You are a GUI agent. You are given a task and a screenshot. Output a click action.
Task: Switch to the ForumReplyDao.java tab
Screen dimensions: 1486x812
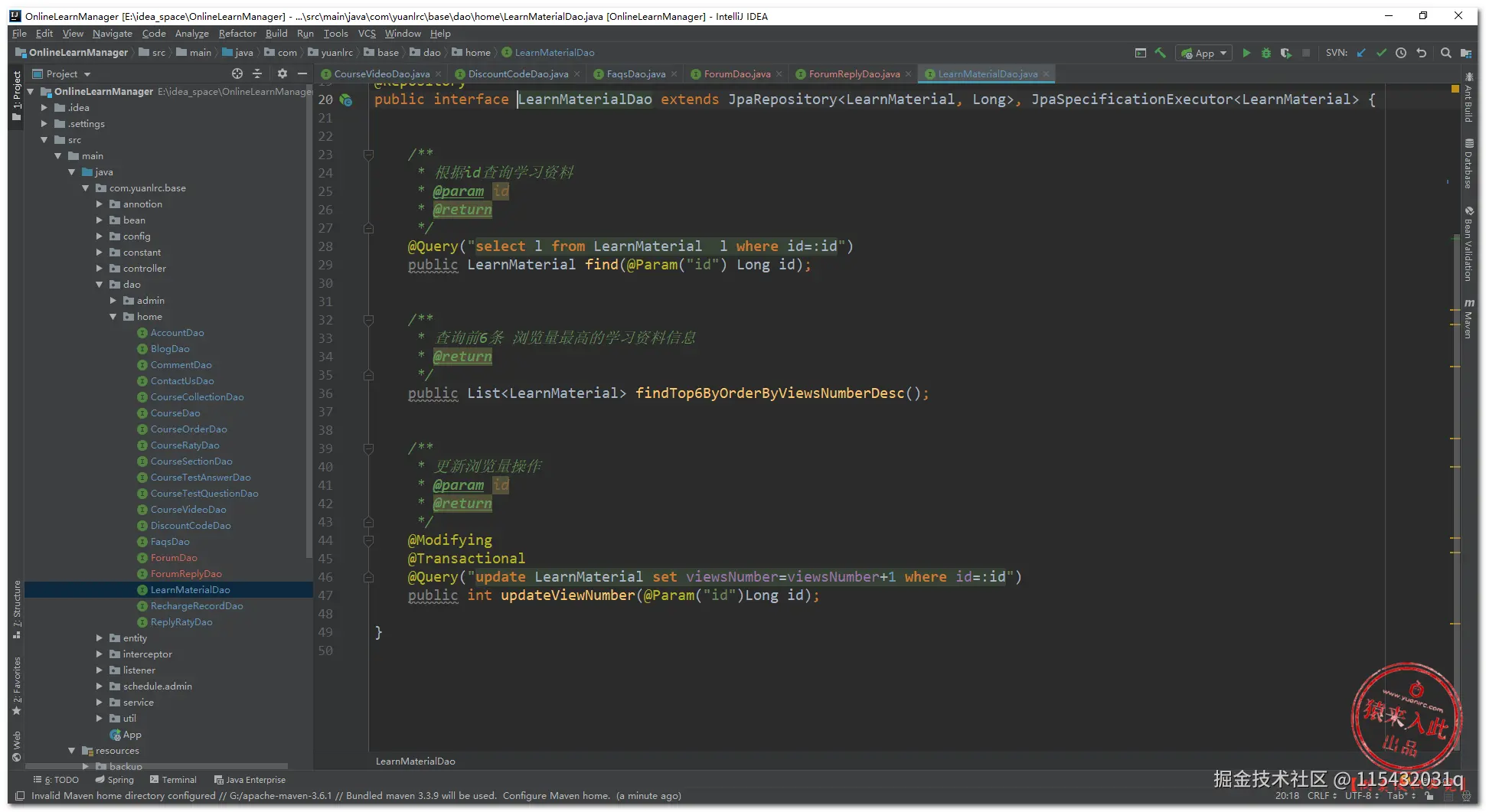point(854,74)
